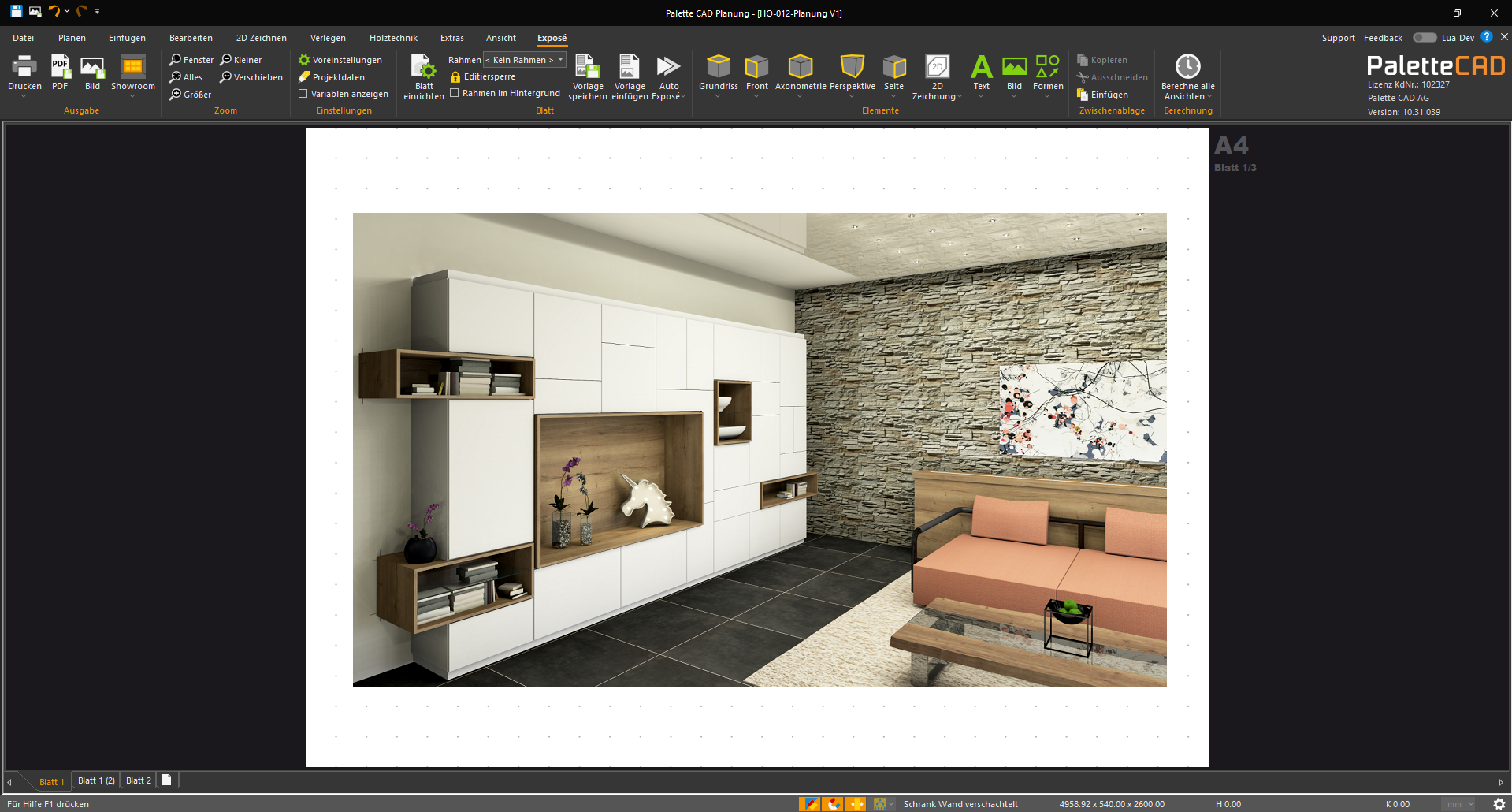Export sheet using the PDF icon

coord(61,66)
